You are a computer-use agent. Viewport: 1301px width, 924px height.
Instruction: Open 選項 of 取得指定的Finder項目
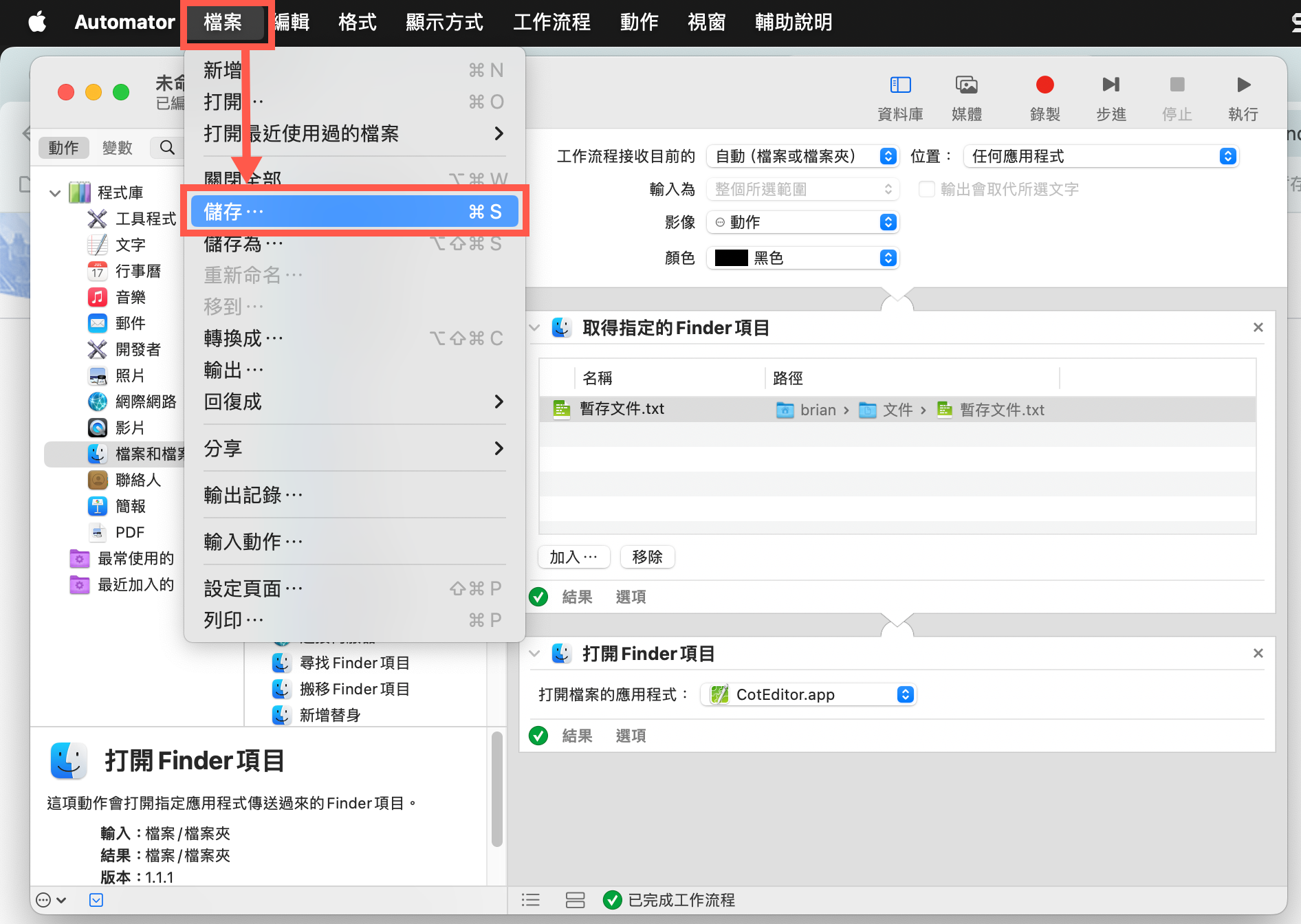coord(631,597)
